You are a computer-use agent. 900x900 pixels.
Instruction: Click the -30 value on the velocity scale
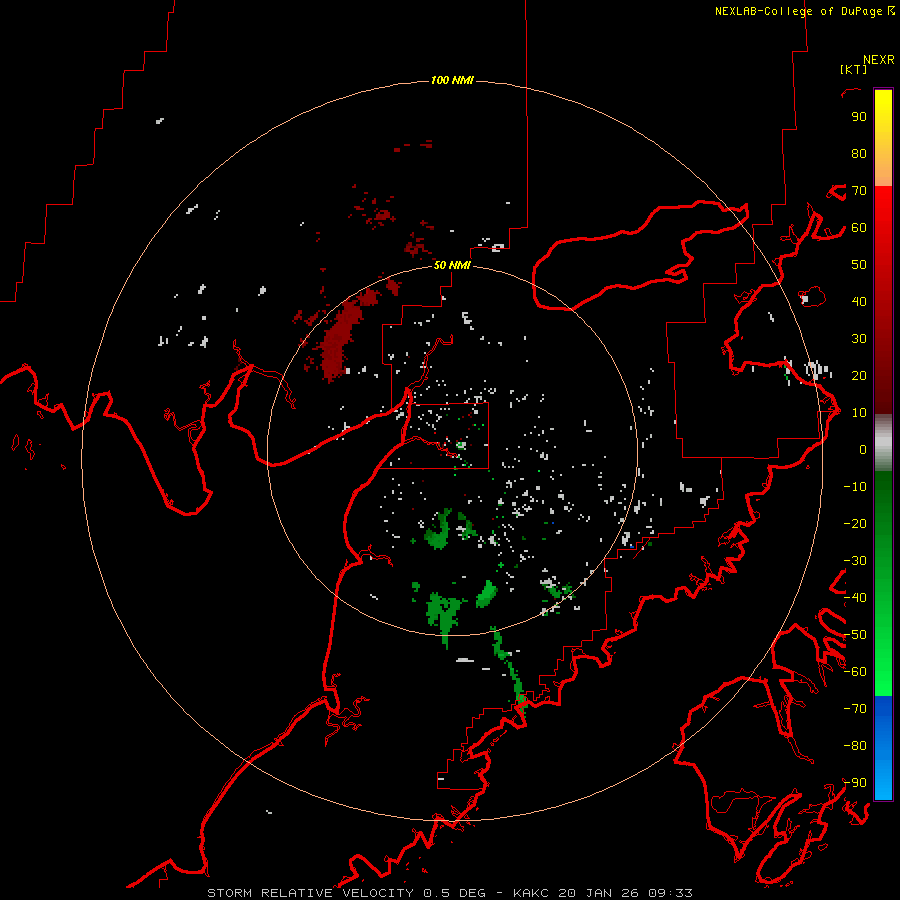pyautogui.click(x=855, y=561)
